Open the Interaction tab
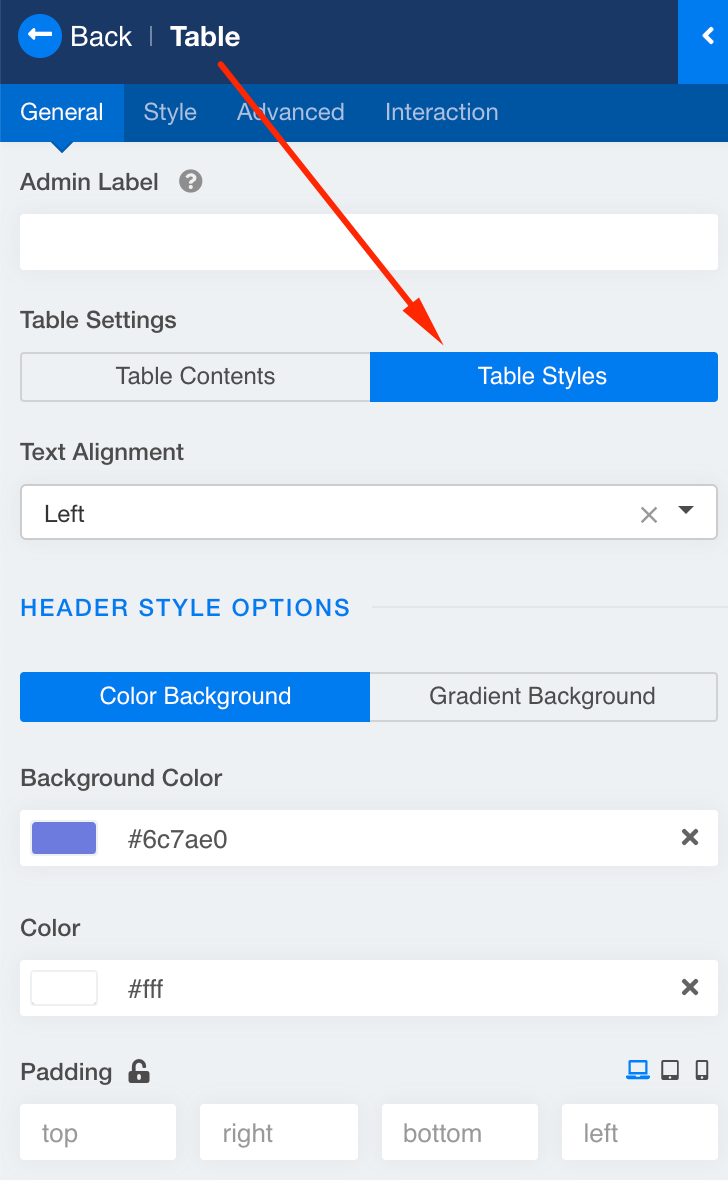The height and width of the screenshot is (1180, 728). (x=441, y=112)
